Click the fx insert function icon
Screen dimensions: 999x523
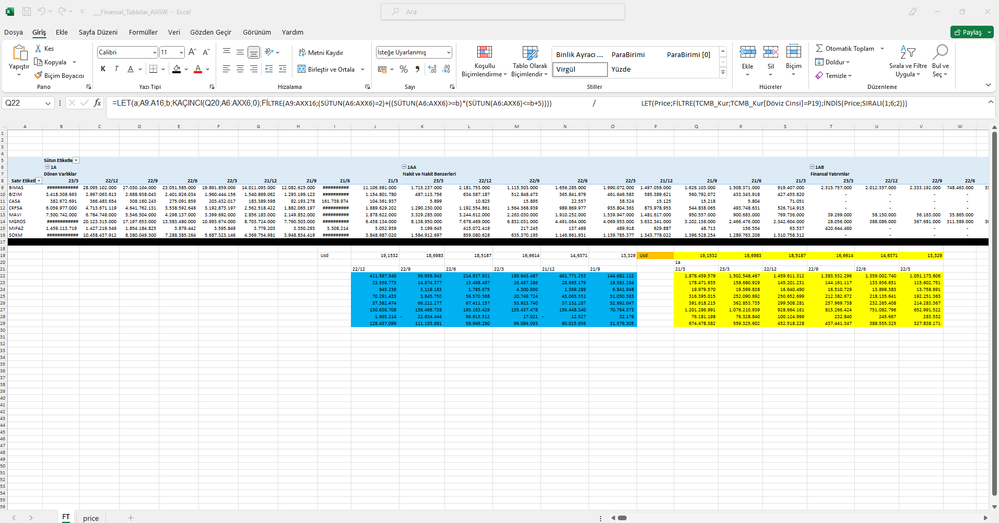point(97,103)
